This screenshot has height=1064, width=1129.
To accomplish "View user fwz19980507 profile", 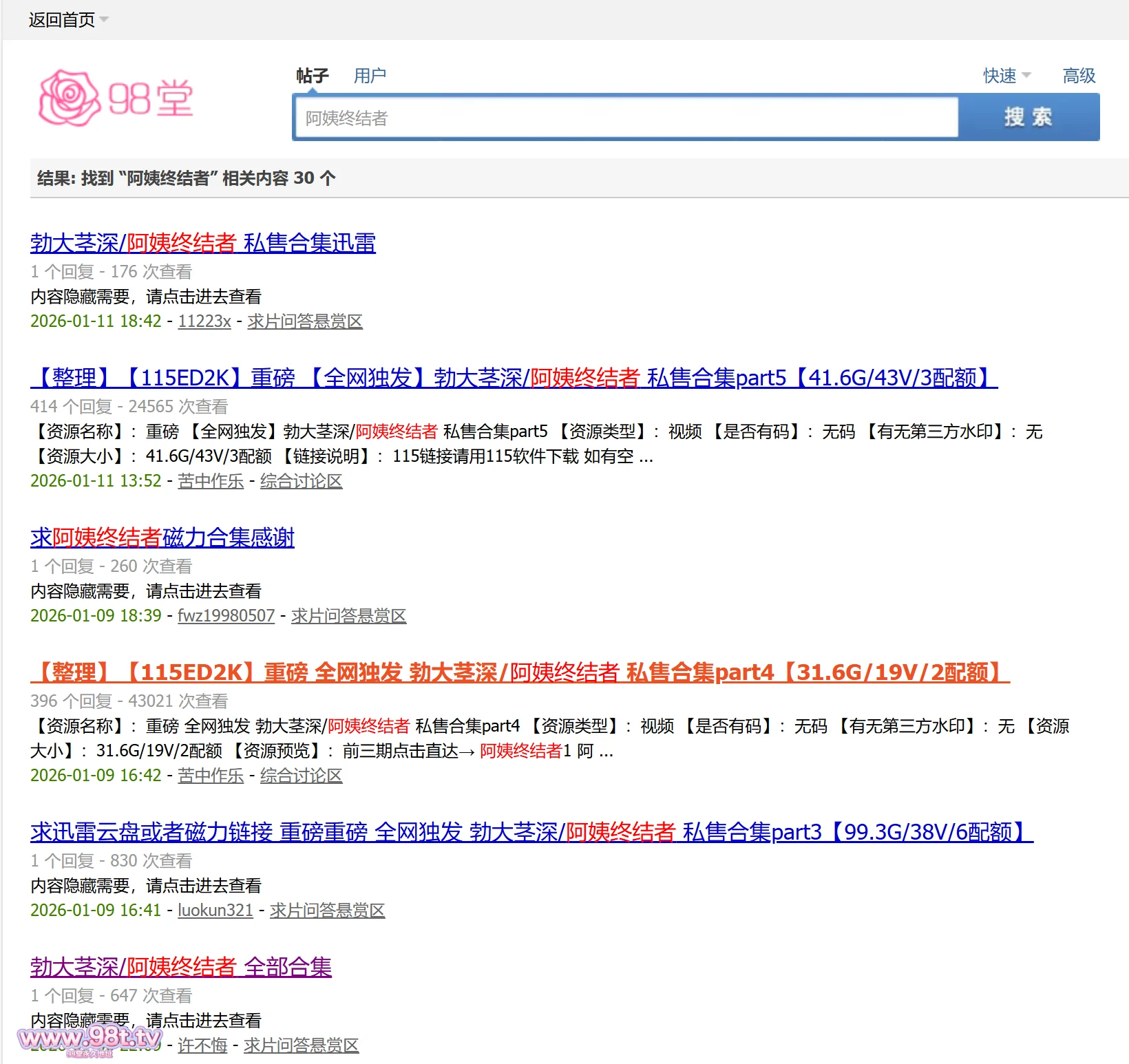I will (x=226, y=616).
